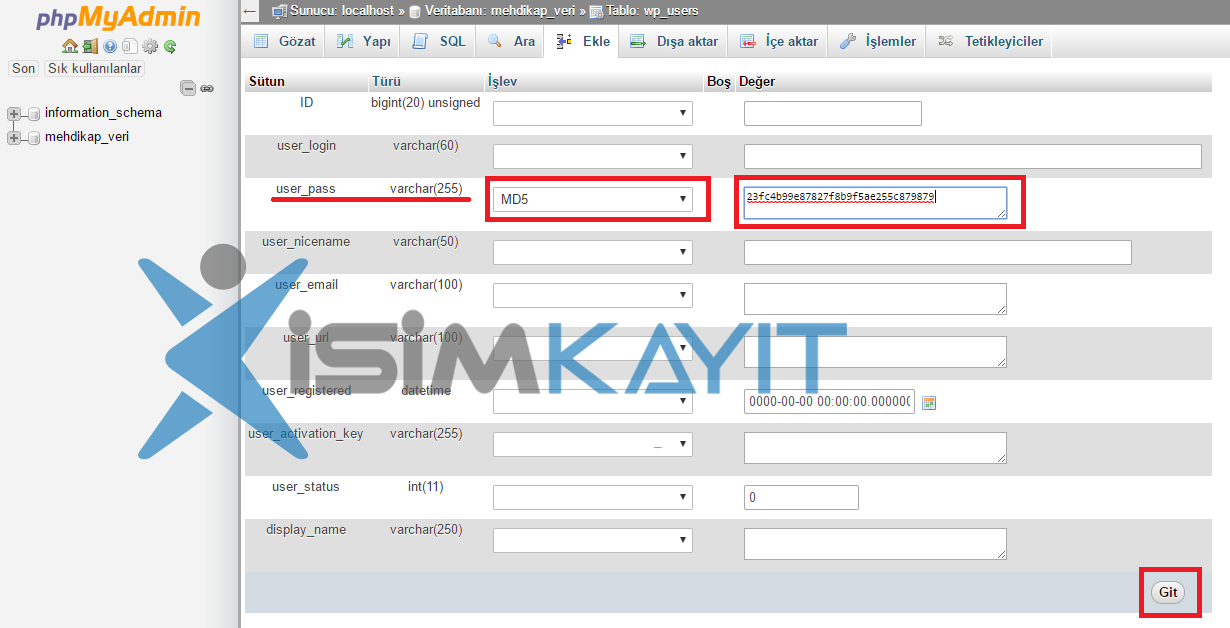Open navigation panel settings gear icon
The width and height of the screenshot is (1230, 628).
point(150,46)
